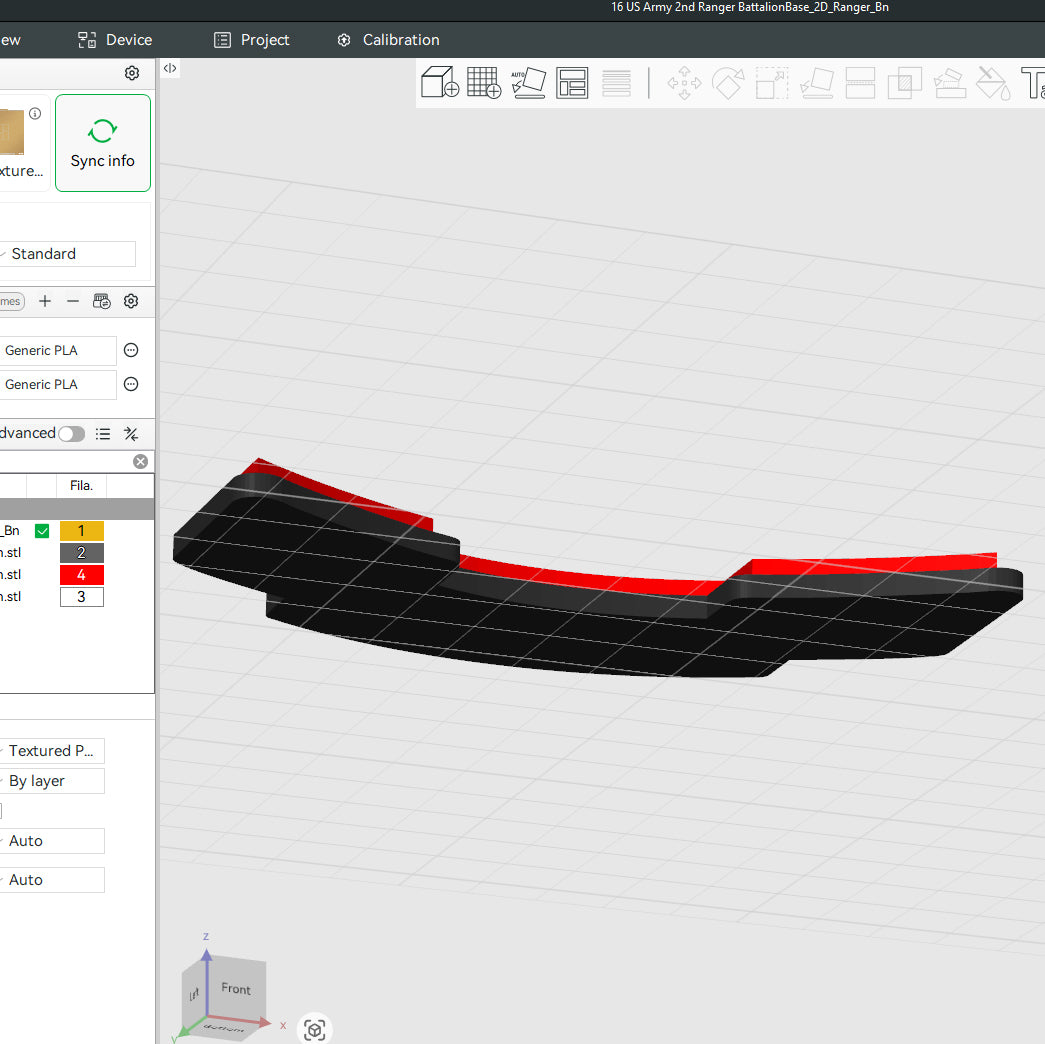Screen dimensions: 1045x1044
Task: Add a filament with the plus icon
Action: pos(45,301)
